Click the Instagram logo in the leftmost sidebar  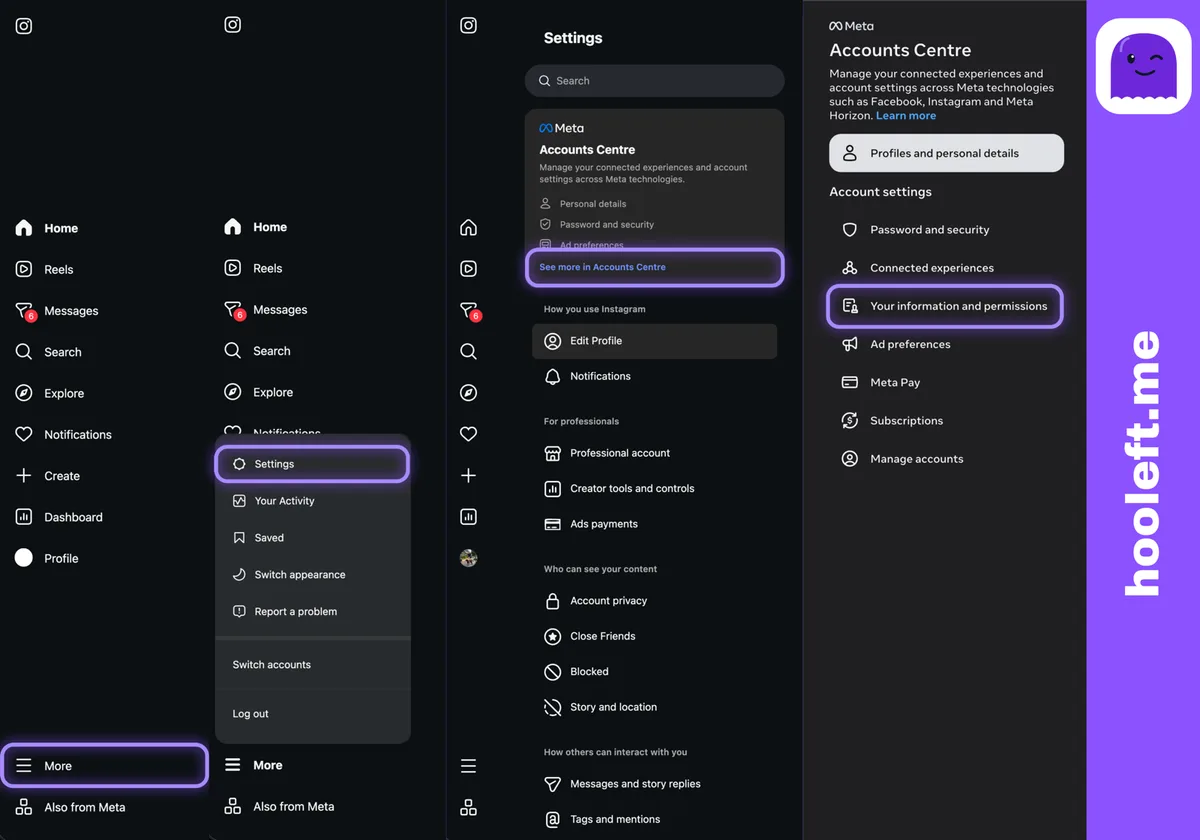point(24,26)
